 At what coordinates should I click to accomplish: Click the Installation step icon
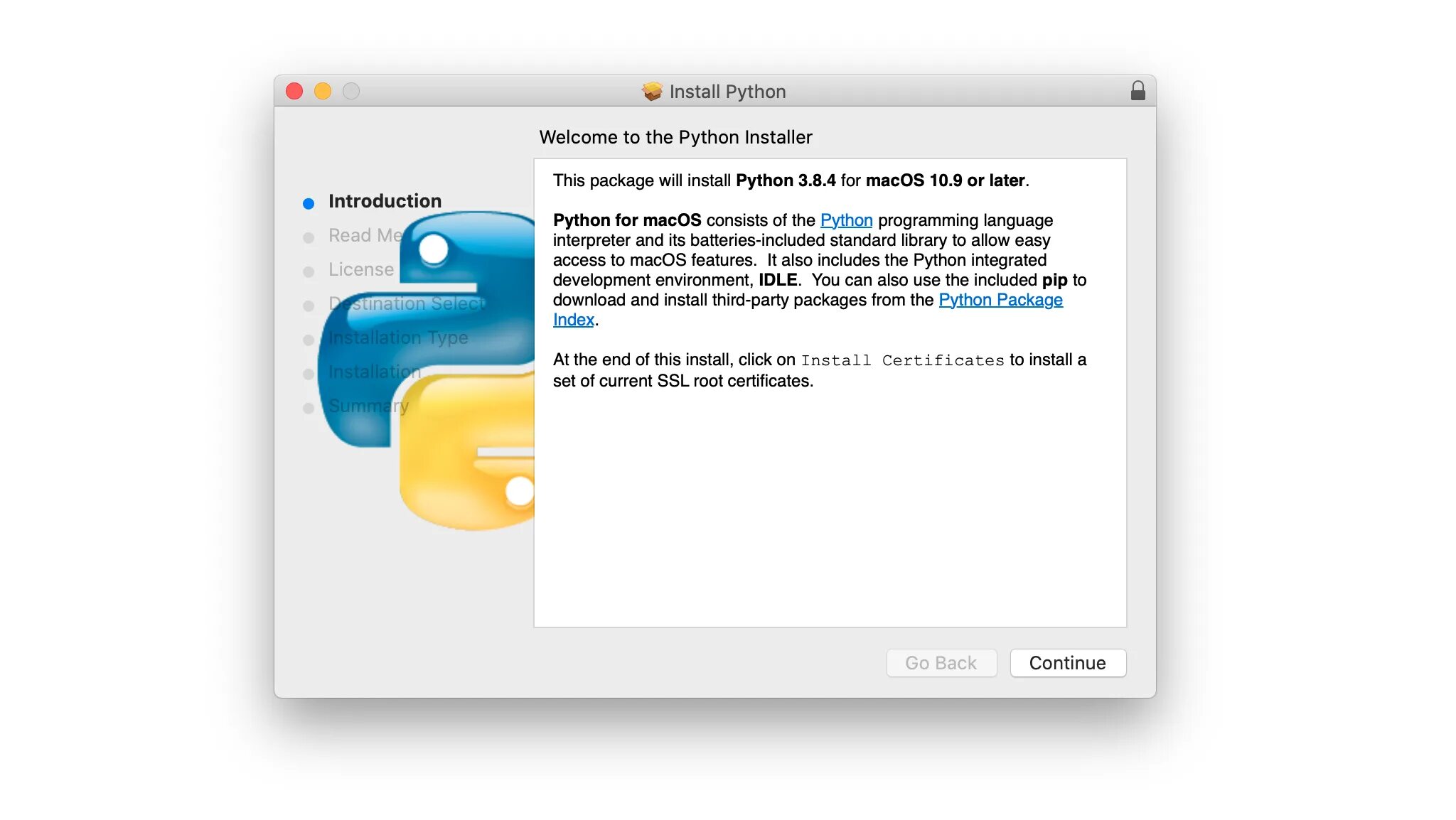[x=309, y=371]
